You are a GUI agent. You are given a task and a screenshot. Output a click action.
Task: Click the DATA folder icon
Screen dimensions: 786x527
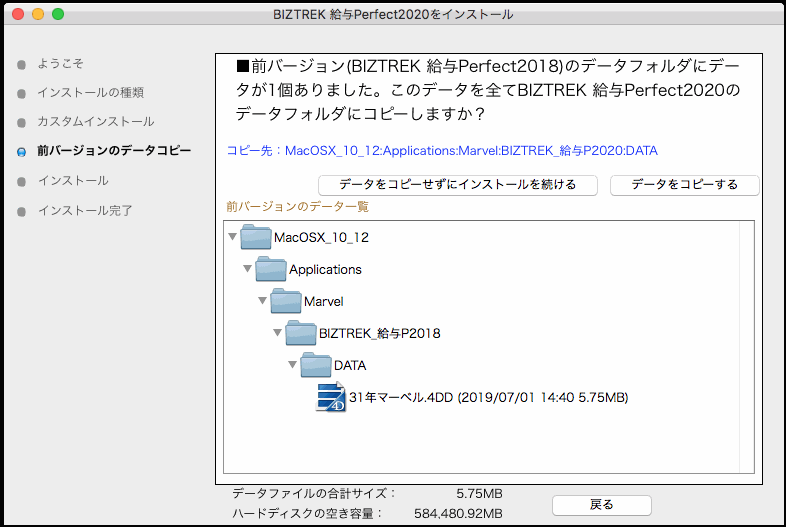(316, 365)
